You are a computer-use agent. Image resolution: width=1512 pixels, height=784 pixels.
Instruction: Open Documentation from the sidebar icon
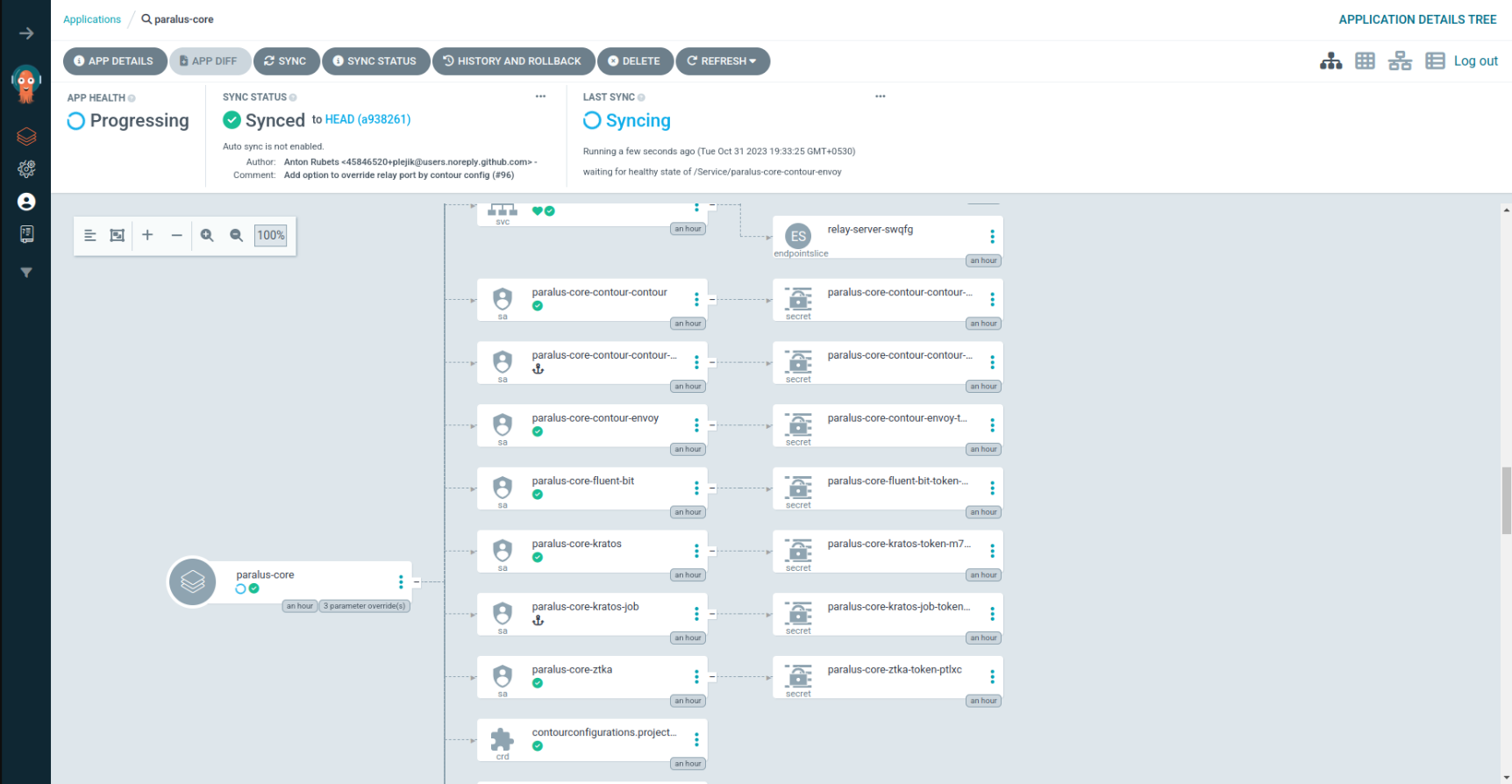(x=26, y=234)
